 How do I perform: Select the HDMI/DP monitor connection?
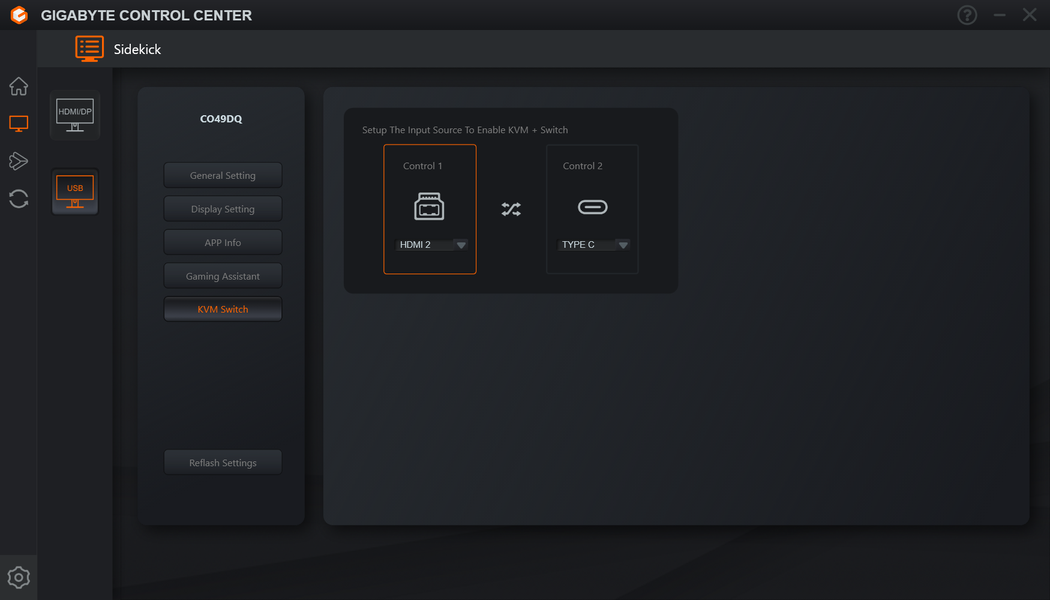click(75, 115)
